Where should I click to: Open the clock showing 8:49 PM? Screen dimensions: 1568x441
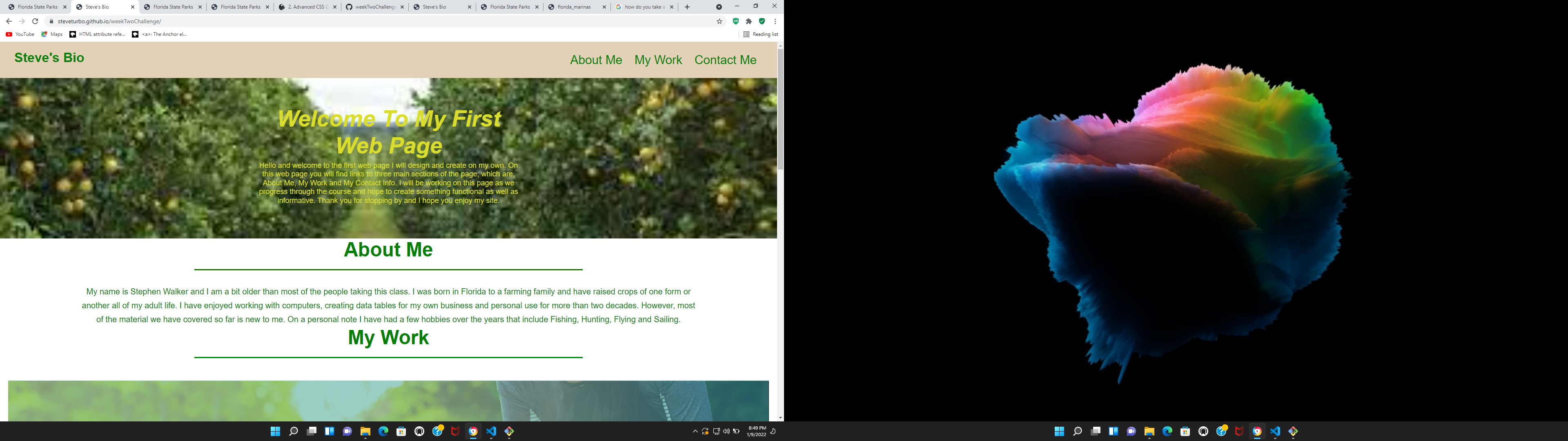757,431
